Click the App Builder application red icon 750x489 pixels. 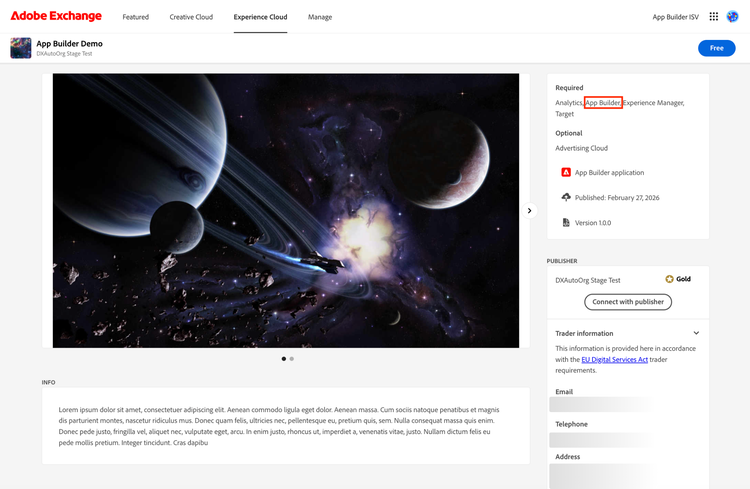pos(566,172)
